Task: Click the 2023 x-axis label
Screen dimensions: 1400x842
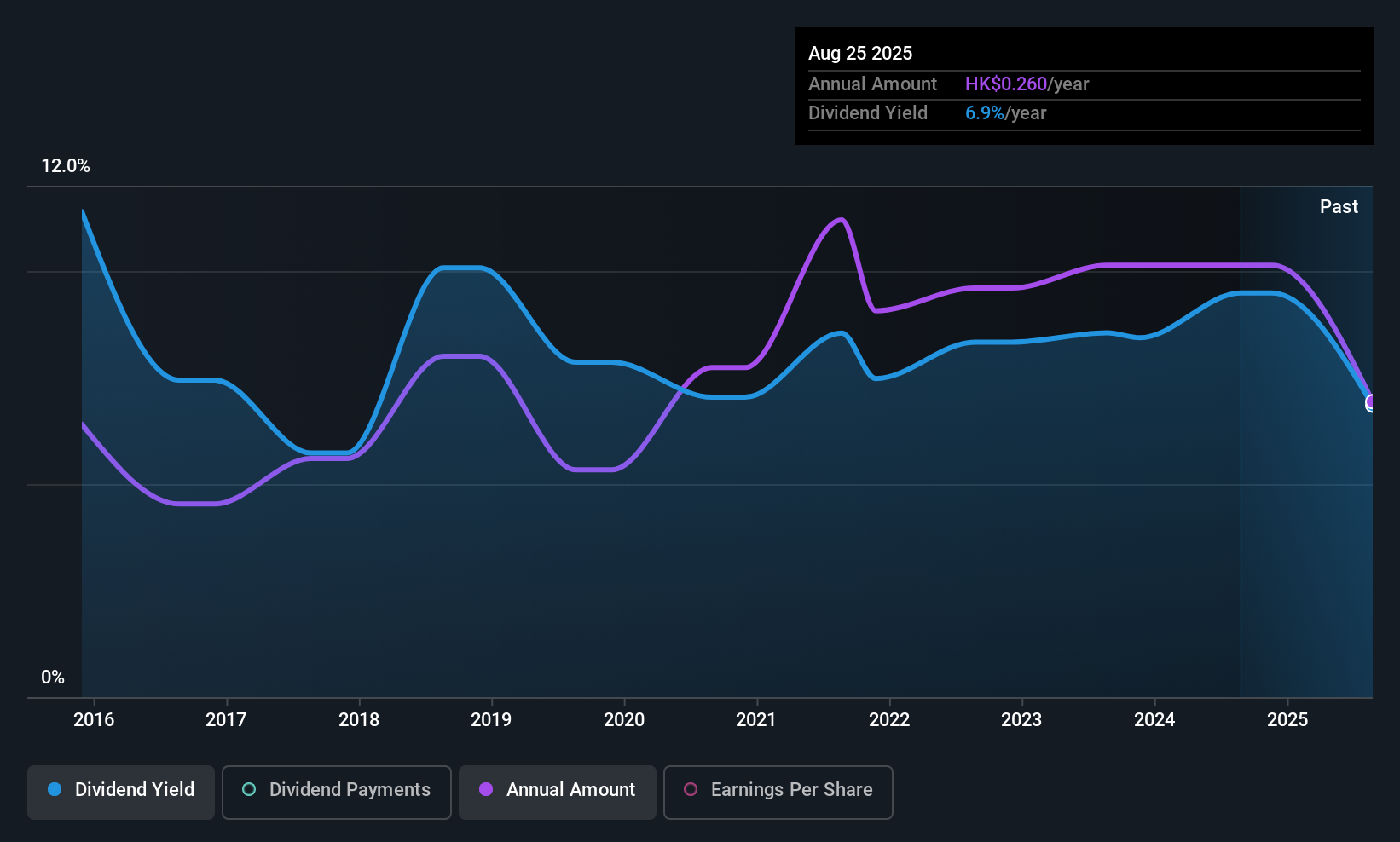Action: pyautogui.click(x=1021, y=720)
